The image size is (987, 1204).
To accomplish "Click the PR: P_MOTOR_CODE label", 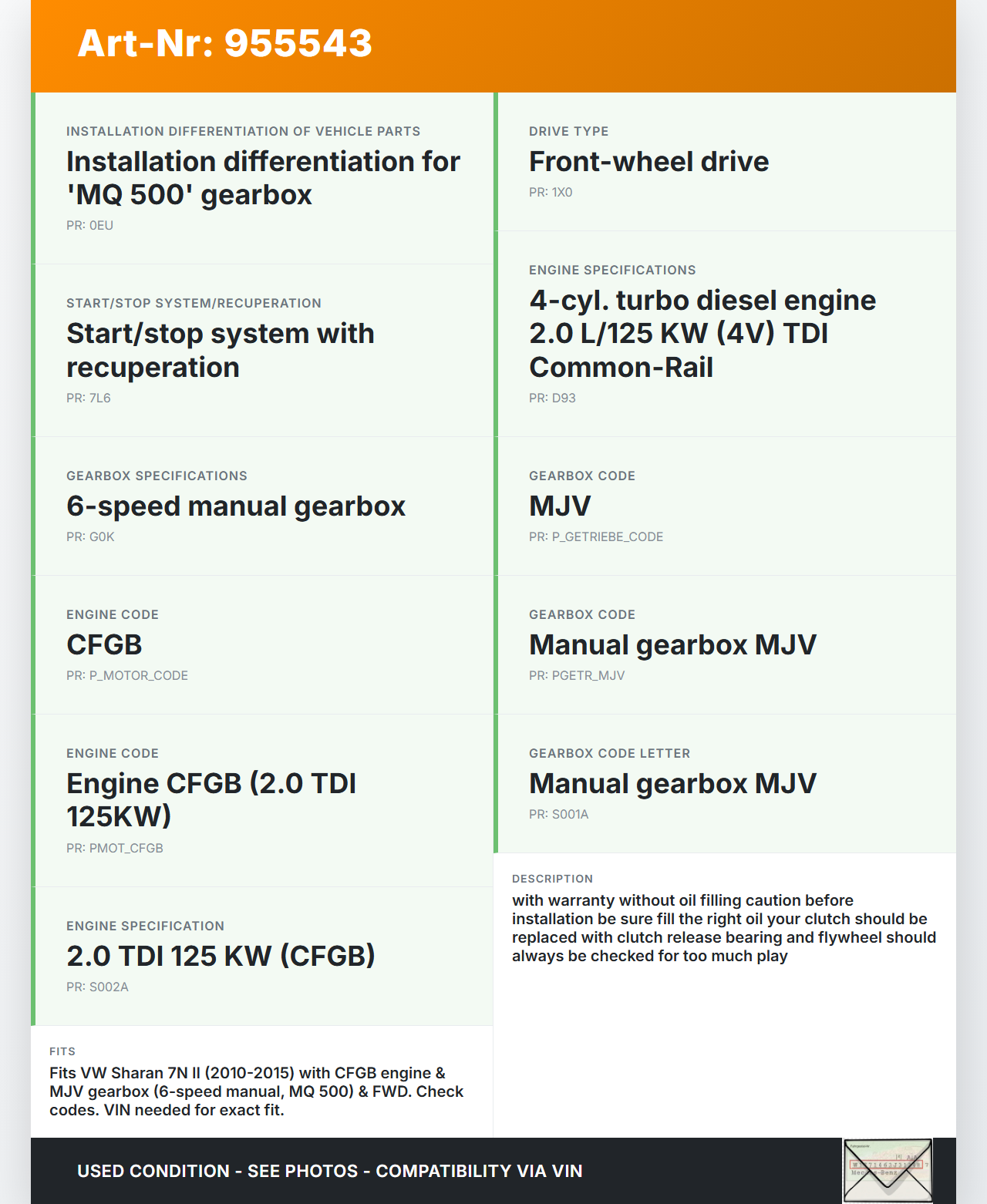I will 127,675.
